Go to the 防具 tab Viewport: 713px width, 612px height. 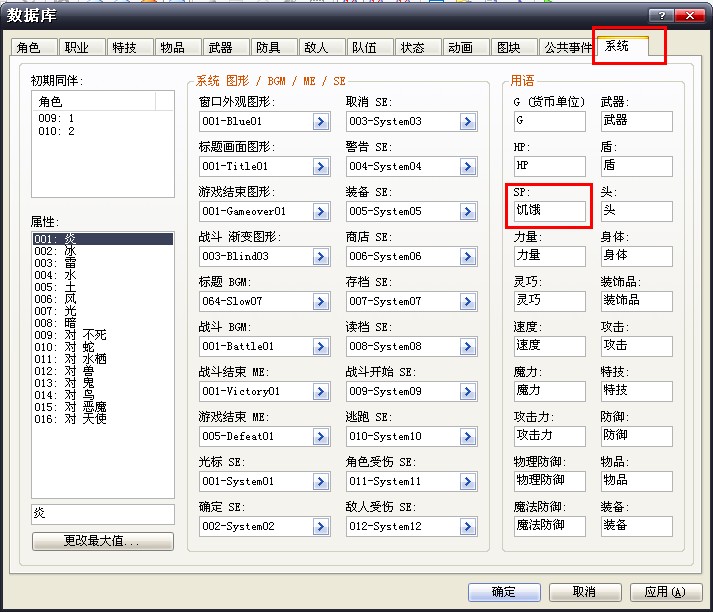(x=274, y=47)
